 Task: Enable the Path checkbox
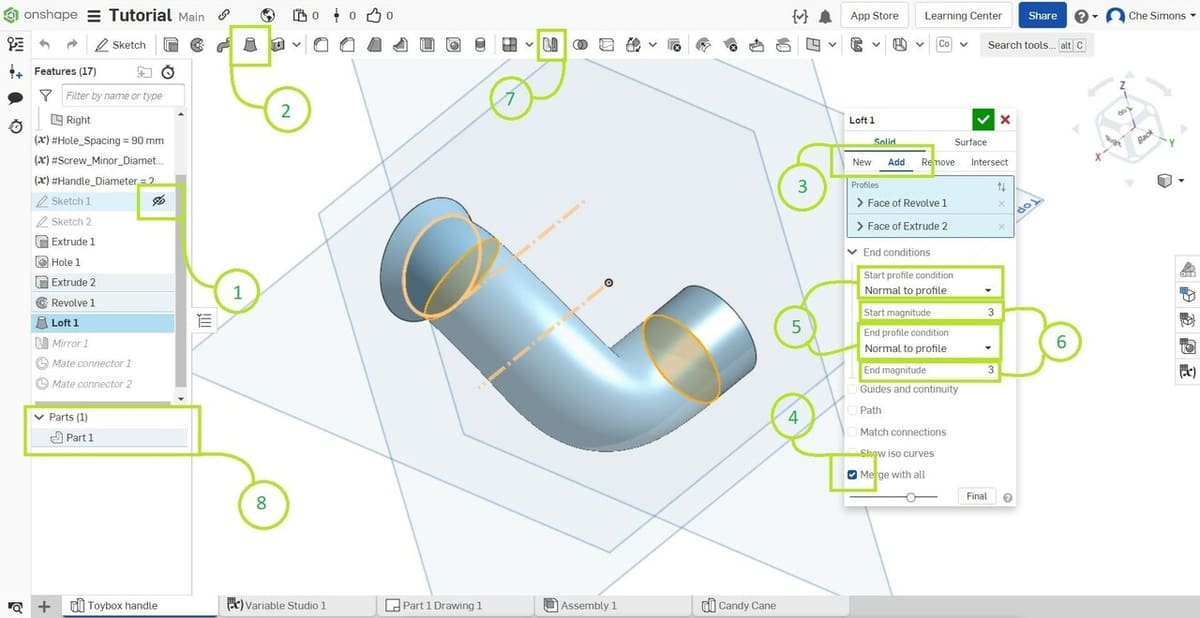coord(852,410)
